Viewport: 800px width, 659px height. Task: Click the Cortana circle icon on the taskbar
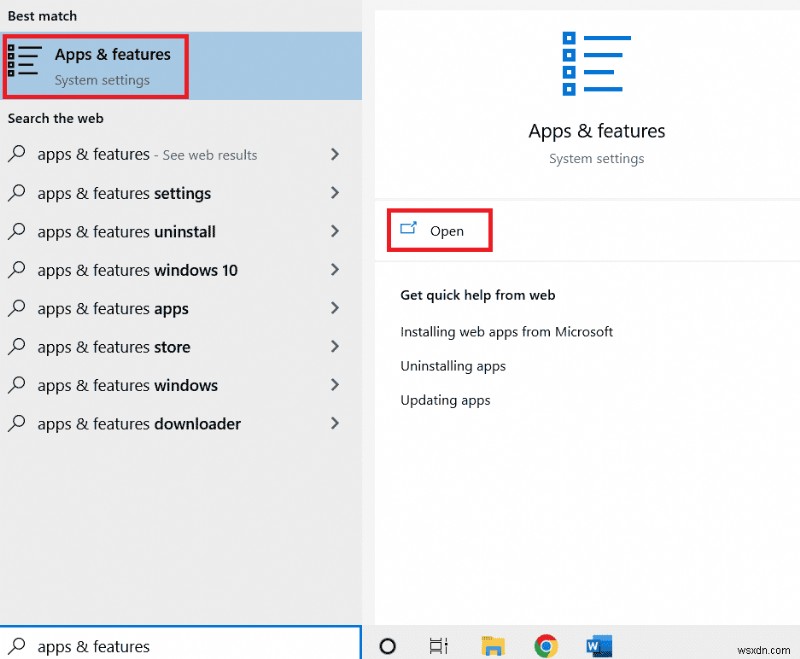(x=388, y=645)
